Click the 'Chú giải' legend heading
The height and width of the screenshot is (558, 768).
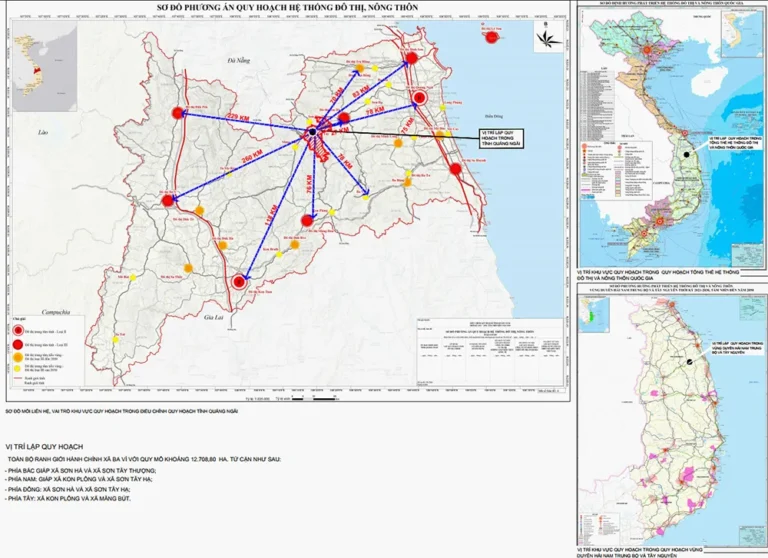tap(17, 318)
